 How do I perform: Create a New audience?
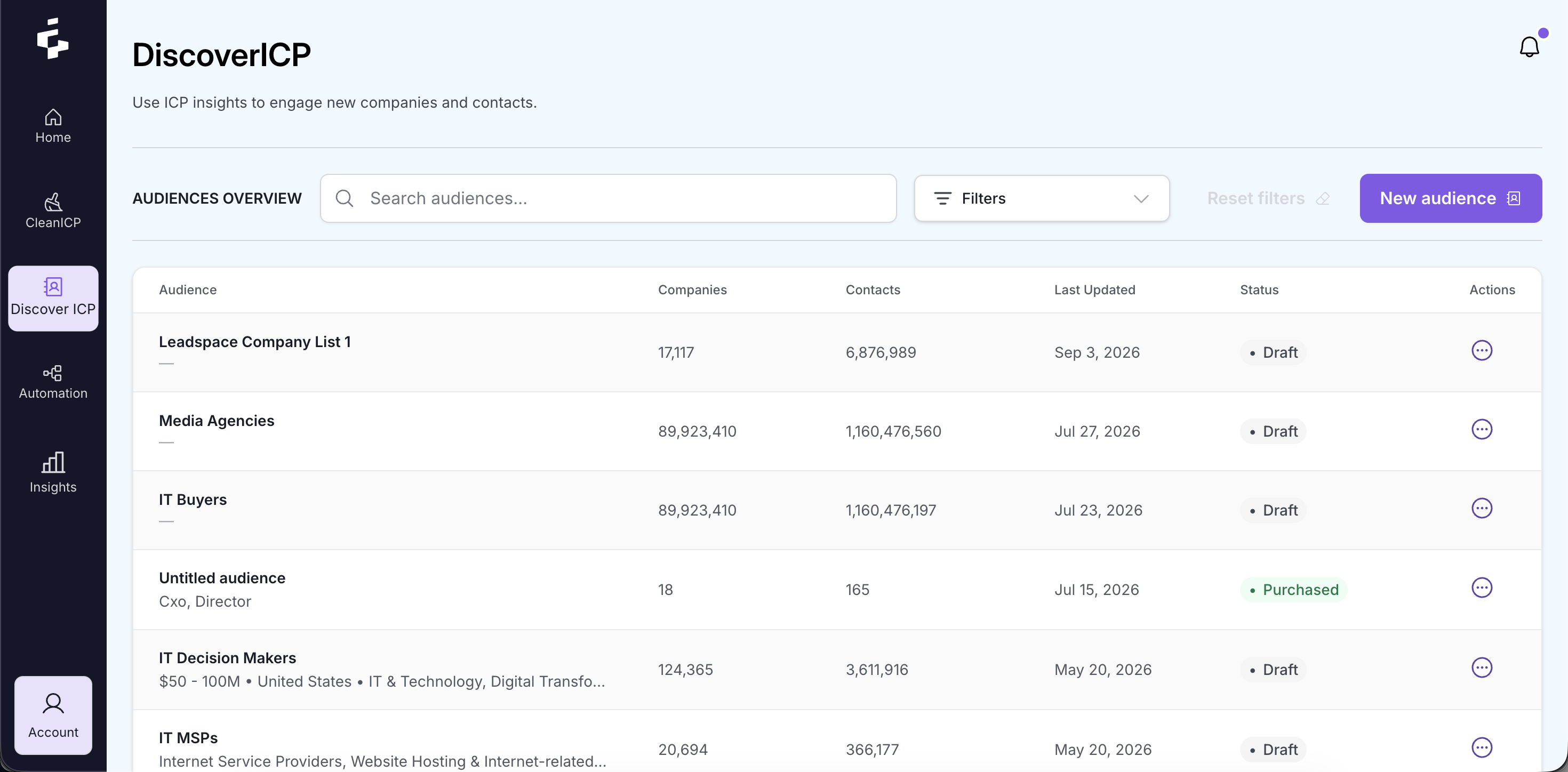[1451, 198]
